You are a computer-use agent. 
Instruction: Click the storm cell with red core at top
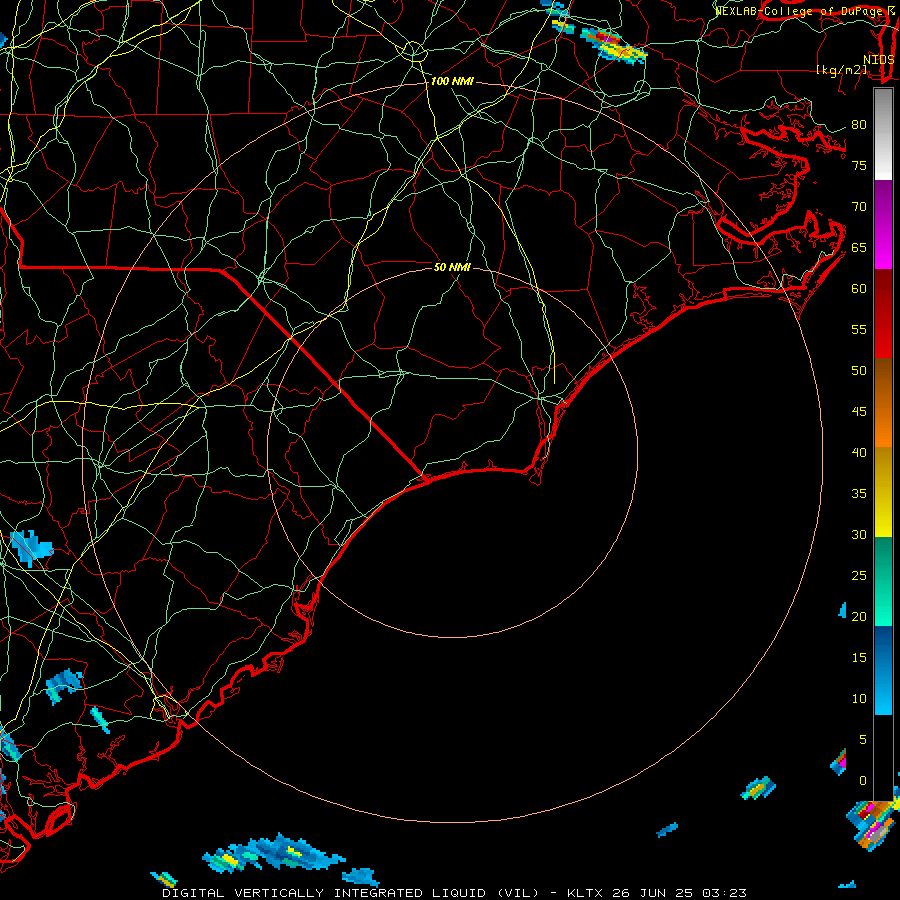(x=614, y=45)
